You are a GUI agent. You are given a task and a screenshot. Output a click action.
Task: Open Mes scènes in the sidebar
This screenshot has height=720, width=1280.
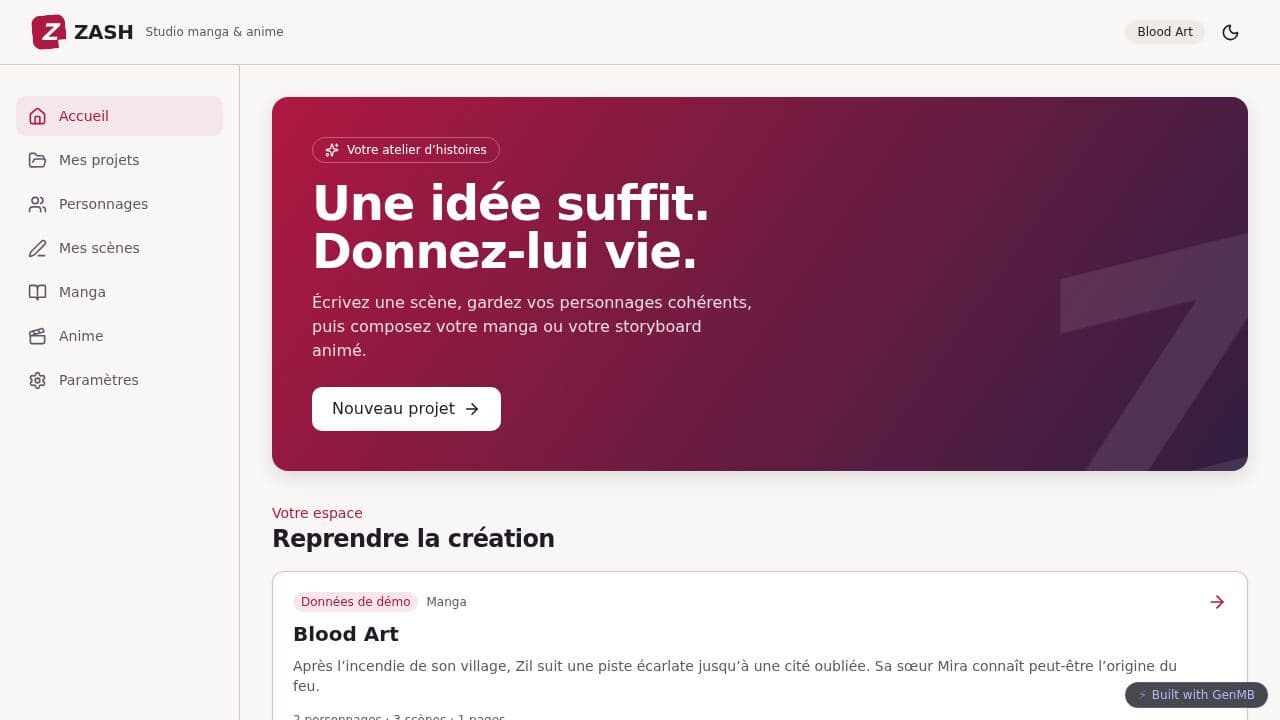[x=119, y=248]
